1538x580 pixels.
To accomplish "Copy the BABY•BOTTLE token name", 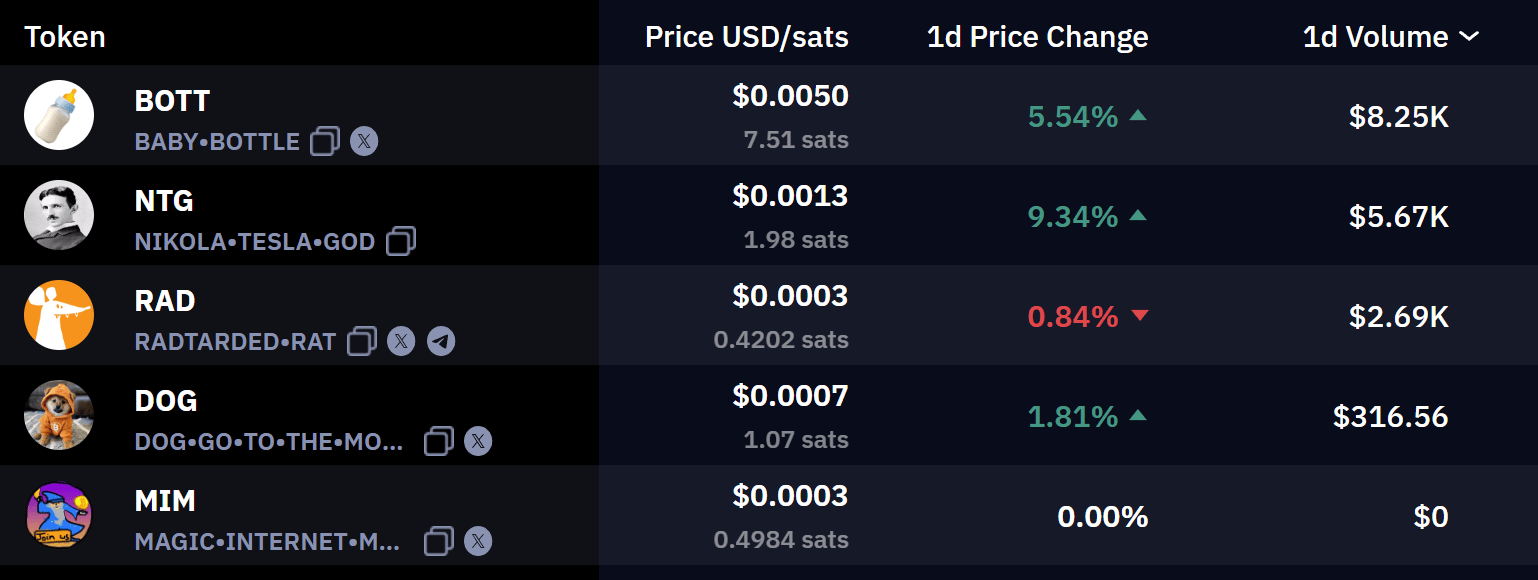I will (x=325, y=141).
